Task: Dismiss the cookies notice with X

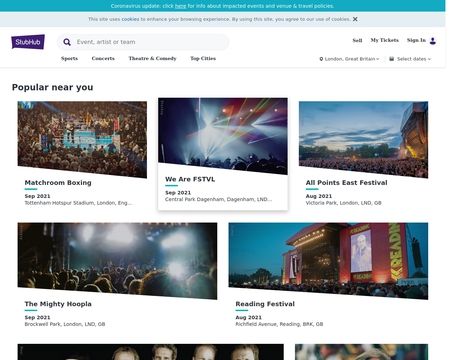Action: (355, 19)
